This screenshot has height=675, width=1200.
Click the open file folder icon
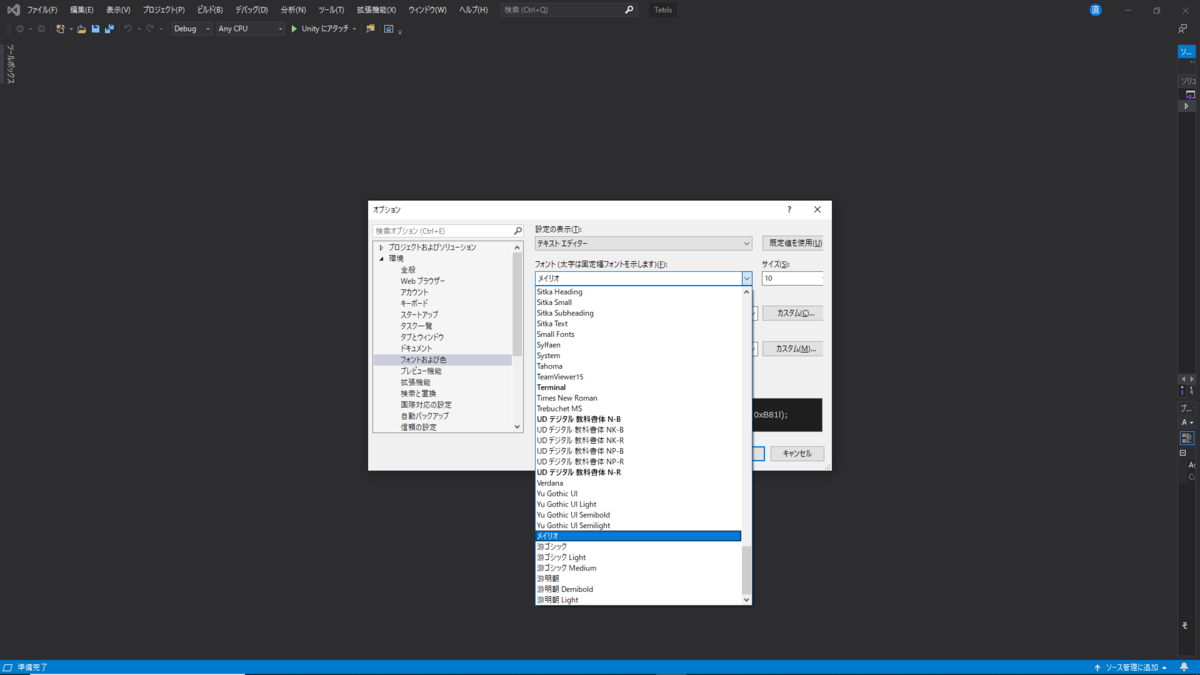tap(82, 29)
